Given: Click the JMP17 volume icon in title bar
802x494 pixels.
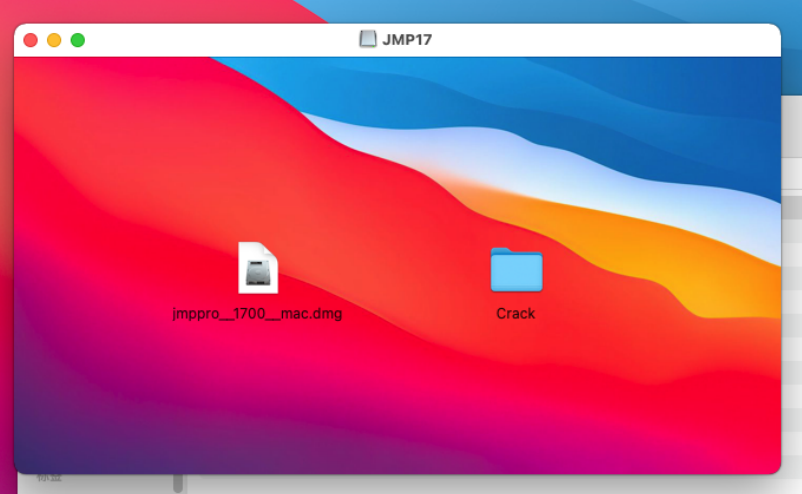Looking at the screenshot, I should coord(368,39).
